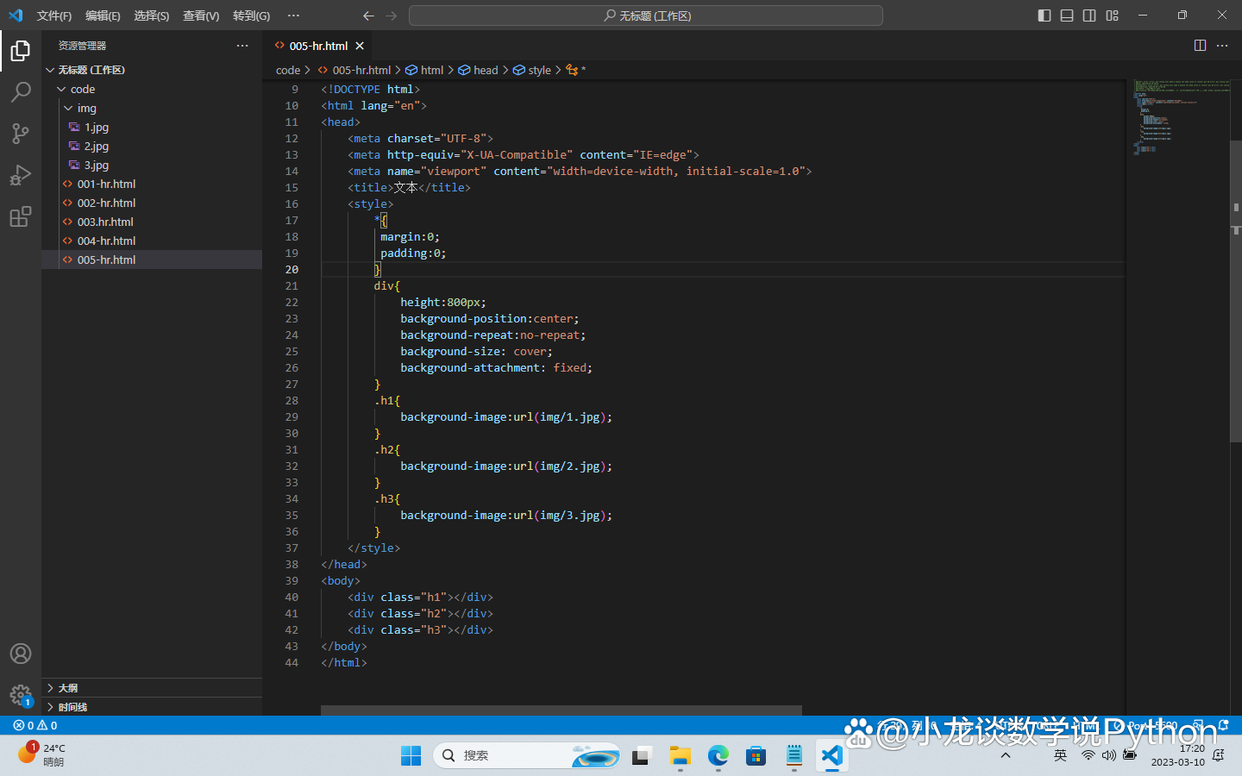Open the Run and Debug view
The width and height of the screenshot is (1242, 776).
click(20, 175)
